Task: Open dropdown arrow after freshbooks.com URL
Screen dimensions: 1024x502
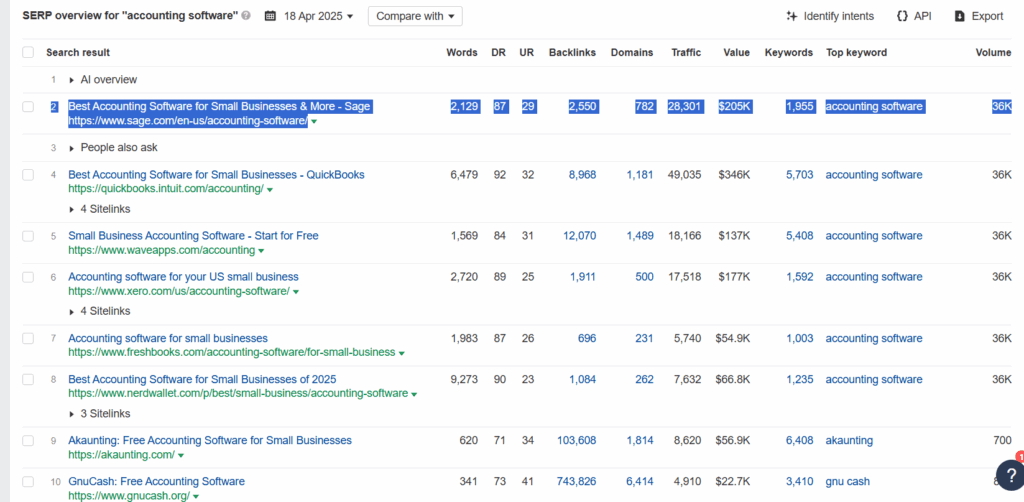Action: (402, 353)
